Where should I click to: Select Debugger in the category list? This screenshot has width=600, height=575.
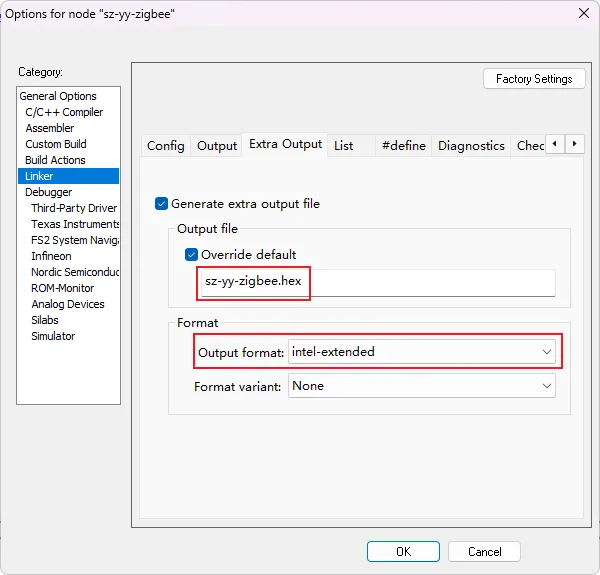click(48, 192)
